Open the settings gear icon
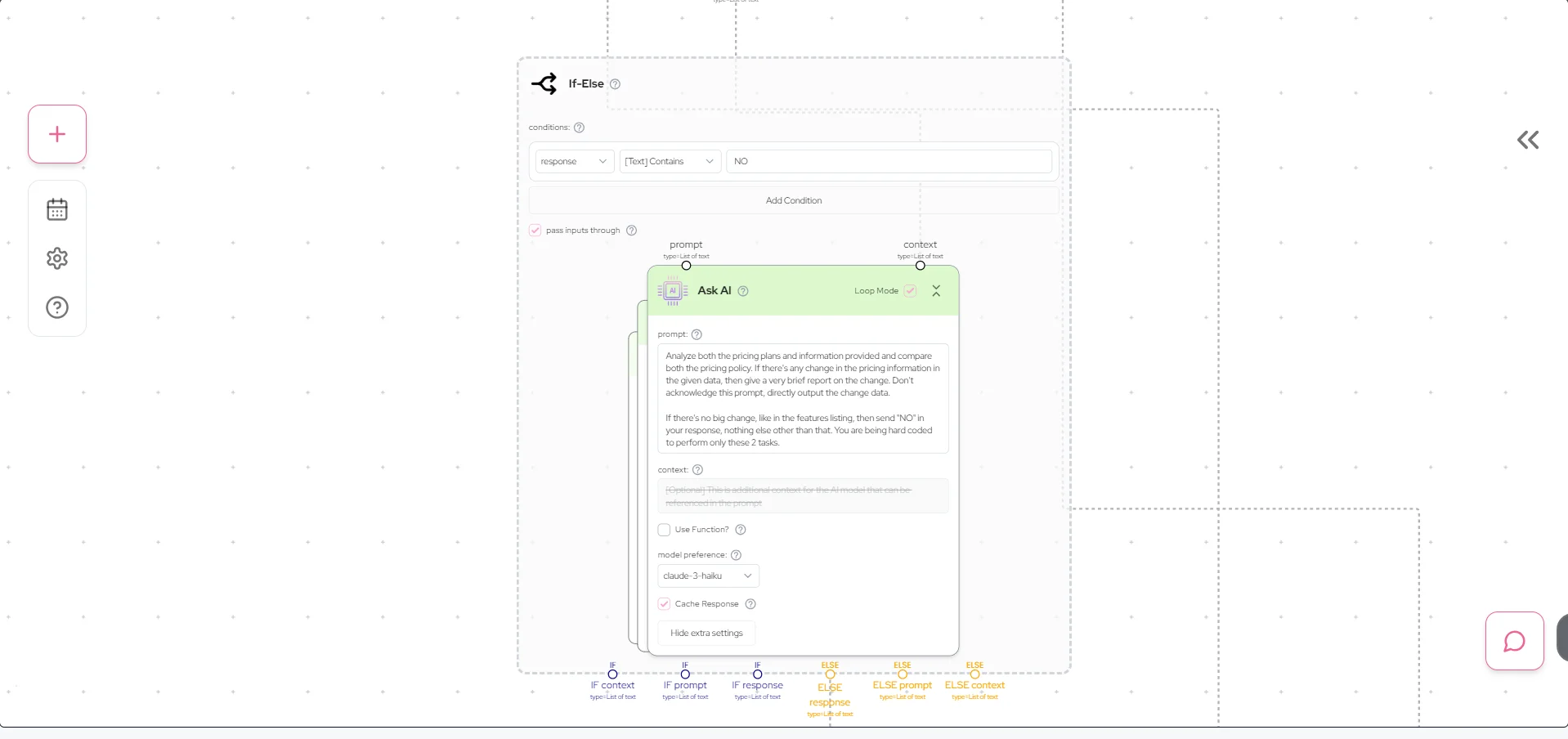This screenshot has height=739, width=1568. (x=57, y=258)
